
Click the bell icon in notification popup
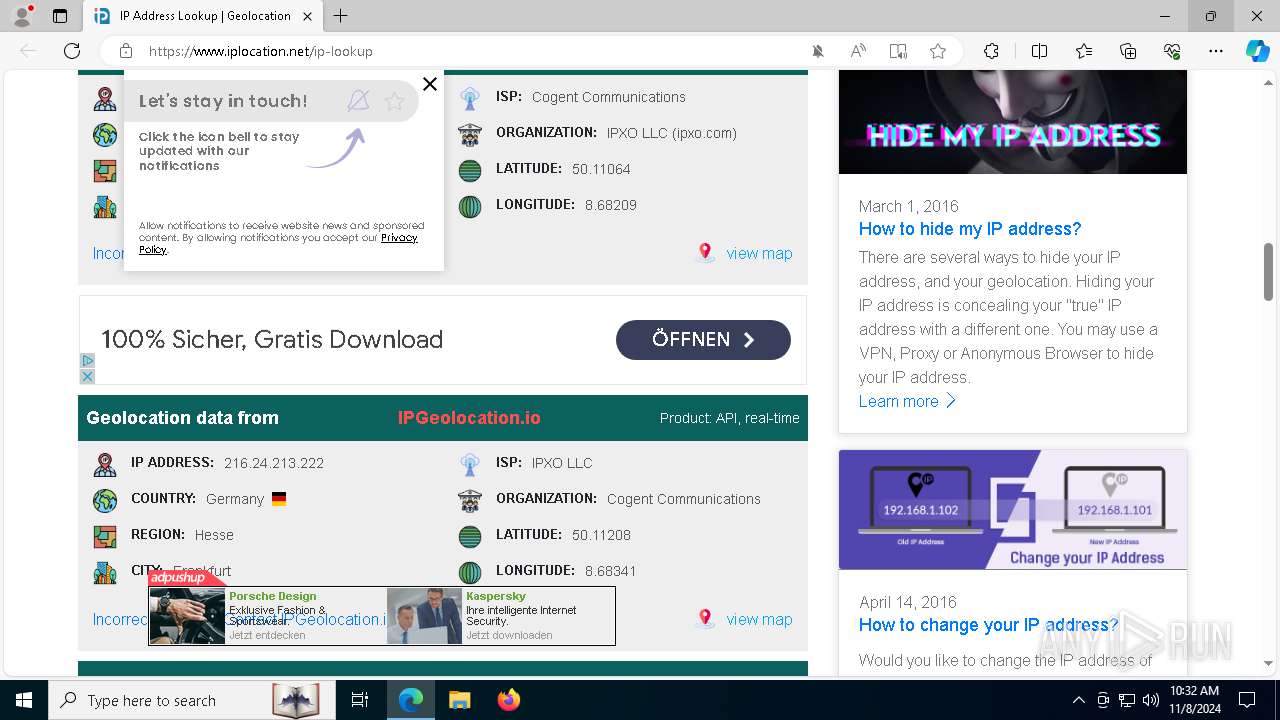pyautogui.click(x=358, y=100)
